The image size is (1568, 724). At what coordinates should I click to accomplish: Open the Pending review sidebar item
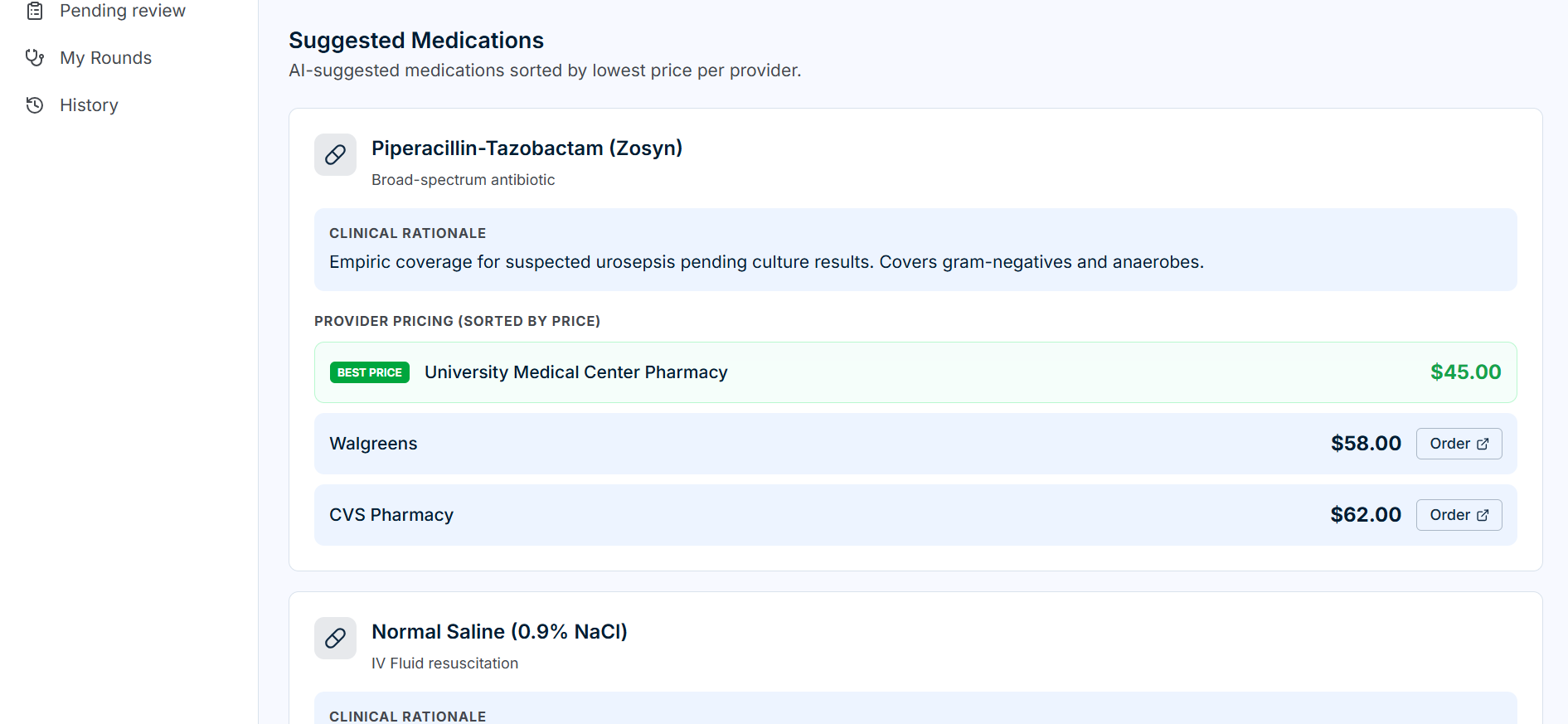123,11
